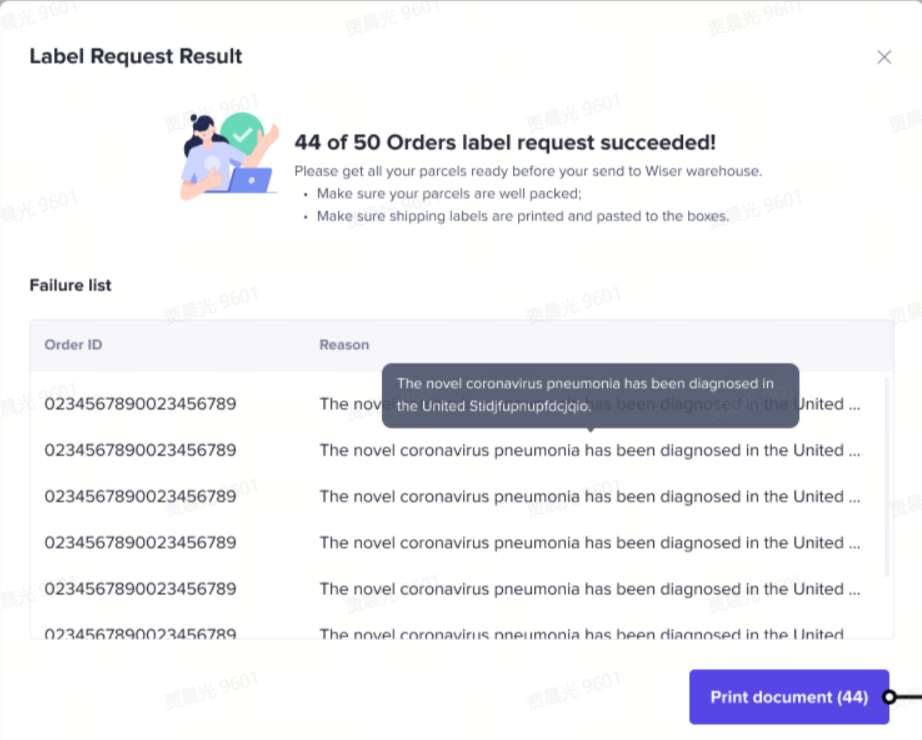Click the first row's Order ID
This screenshot has height=740, width=922.
(140, 404)
